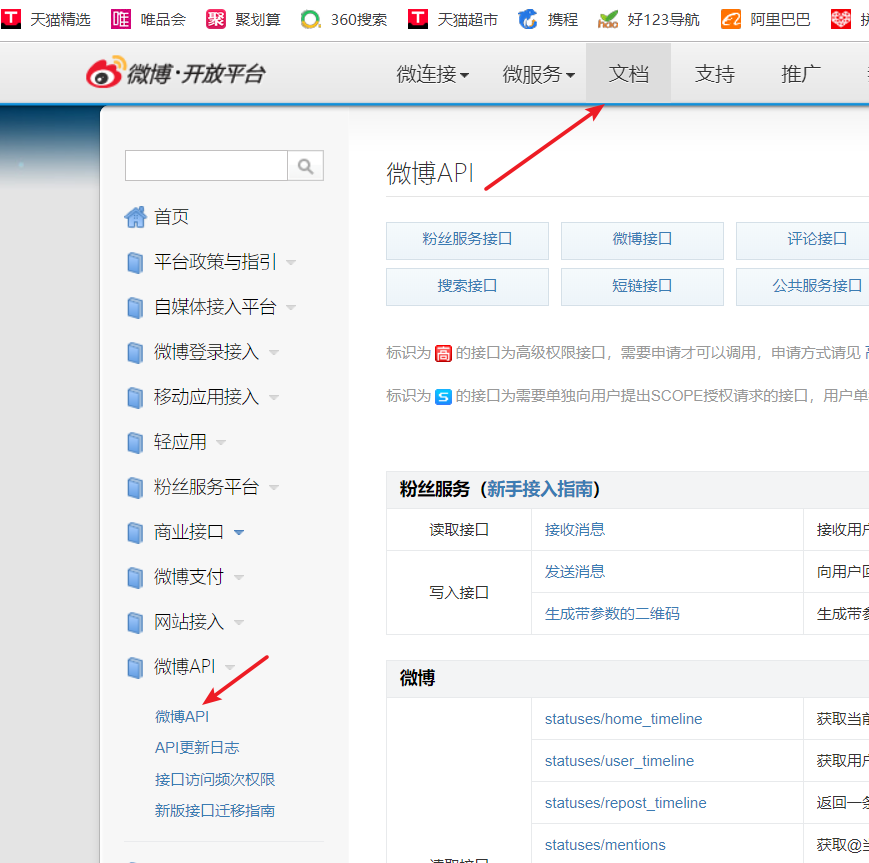This screenshot has width=869, height=863.
Task: Click the book icon beside 自媒体接入平台
Action: click(x=135, y=307)
